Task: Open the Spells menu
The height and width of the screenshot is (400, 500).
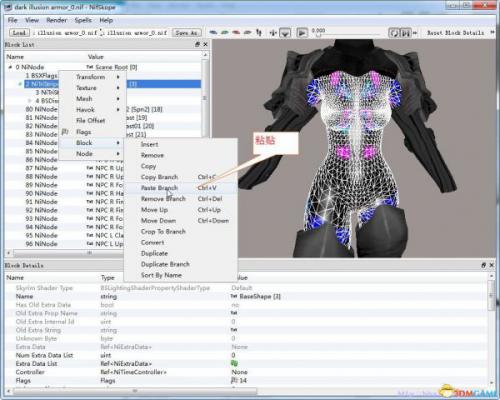Action: 83,20
